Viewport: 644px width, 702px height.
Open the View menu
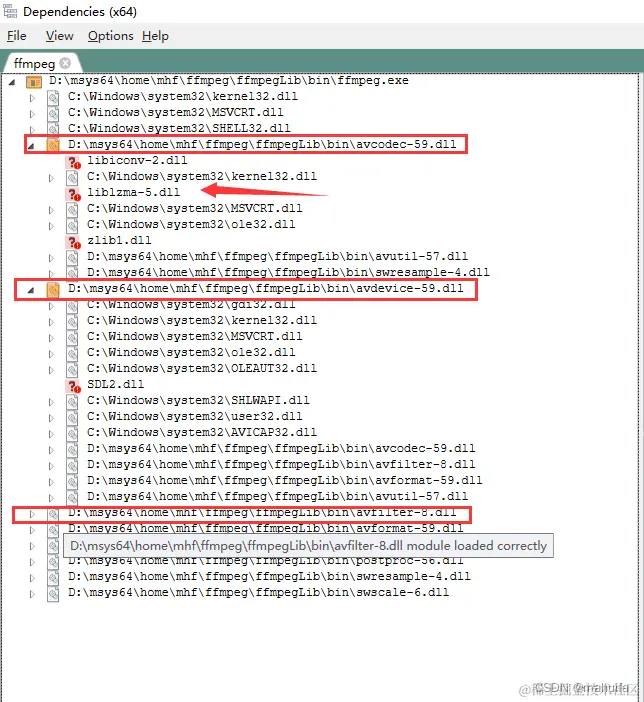(59, 36)
